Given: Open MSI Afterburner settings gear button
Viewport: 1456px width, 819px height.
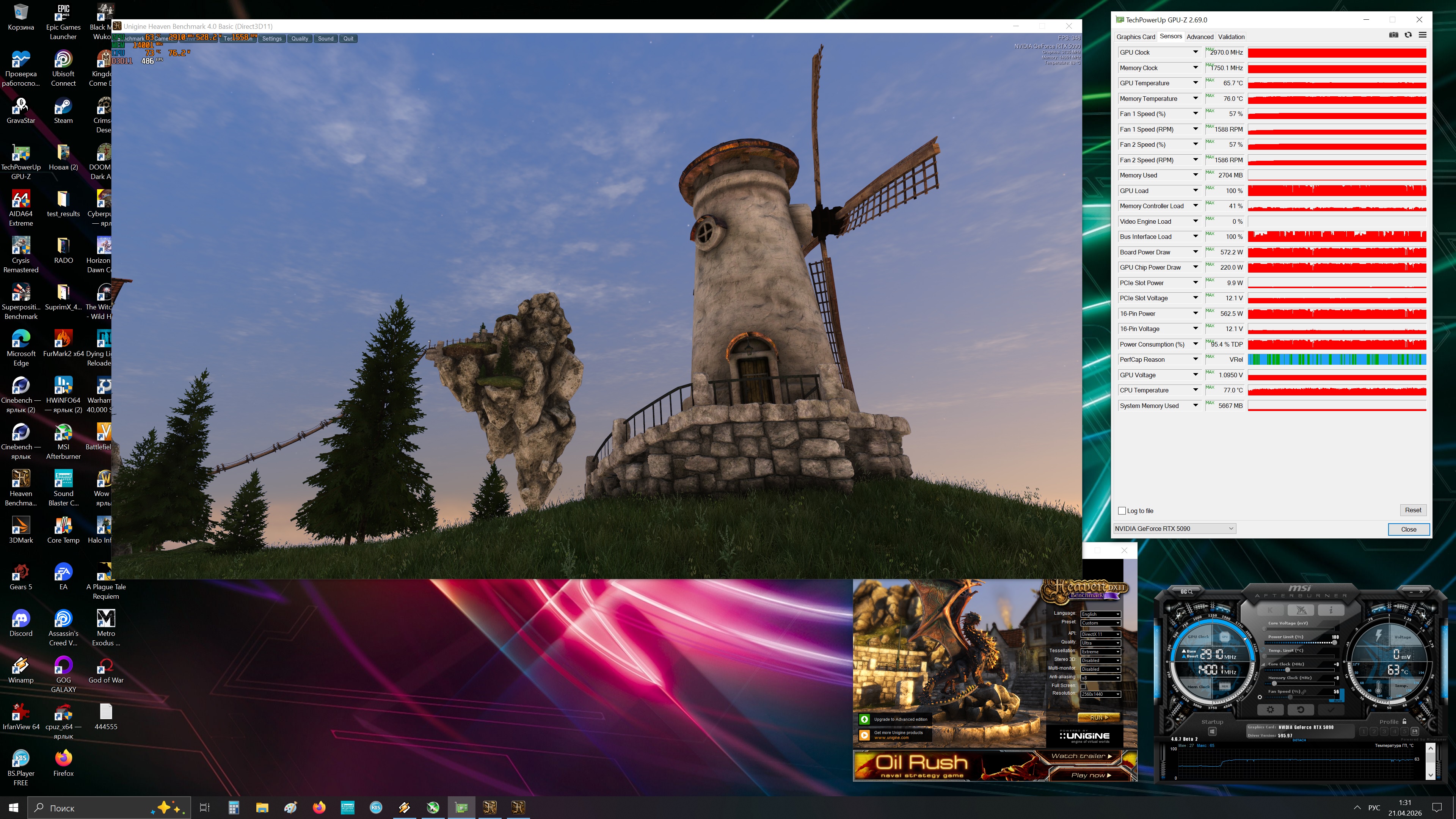Looking at the screenshot, I should pos(1270,709).
